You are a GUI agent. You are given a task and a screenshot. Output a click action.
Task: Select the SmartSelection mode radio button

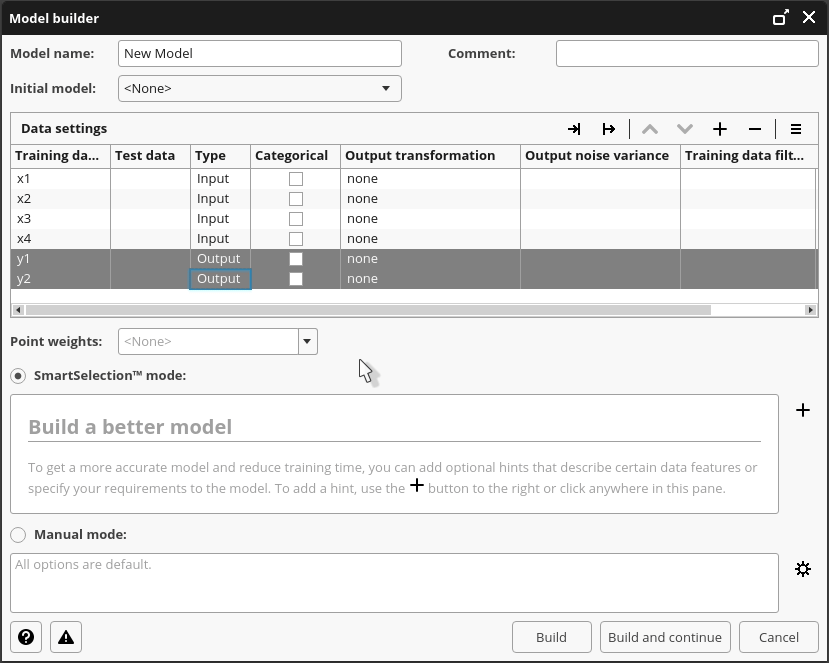click(18, 376)
